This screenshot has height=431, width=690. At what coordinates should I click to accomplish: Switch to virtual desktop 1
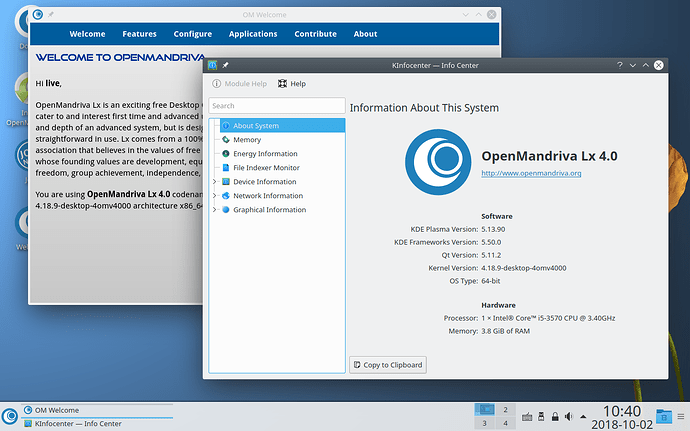tap(484, 409)
